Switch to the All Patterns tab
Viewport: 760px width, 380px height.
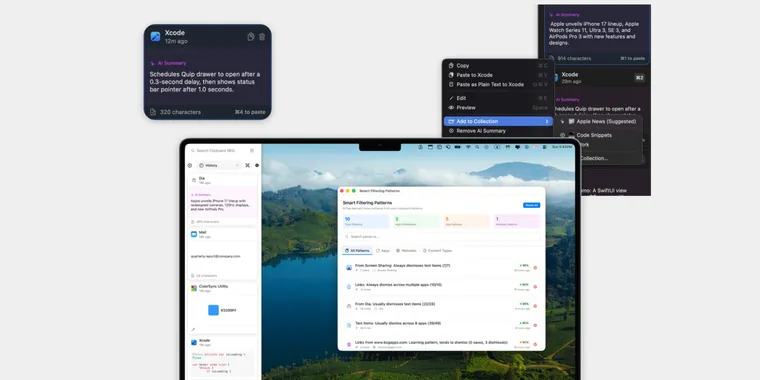[357, 251]
